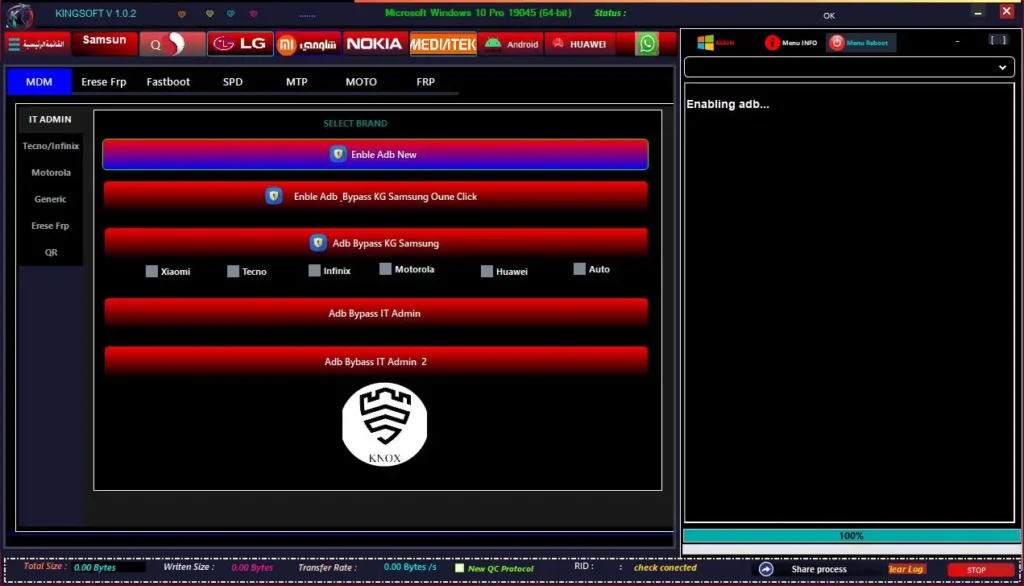
Task: Select Motorola in the sidebar
Action: click(x=50, y=172)
